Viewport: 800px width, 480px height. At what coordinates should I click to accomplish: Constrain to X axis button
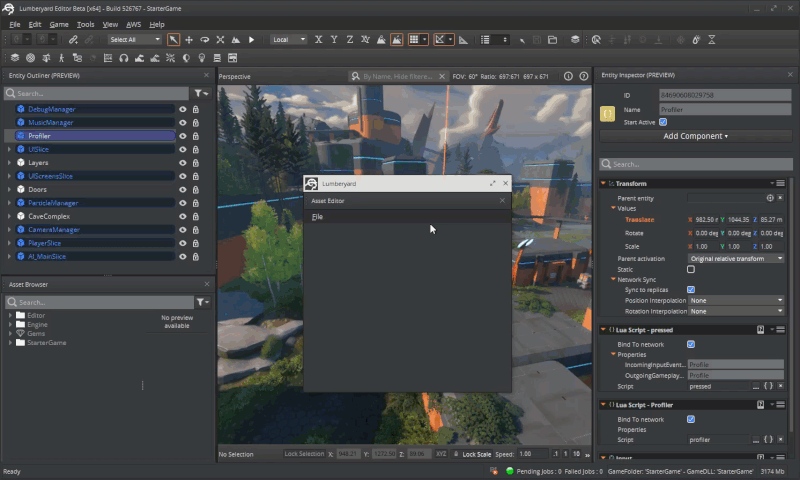(318, 40)
